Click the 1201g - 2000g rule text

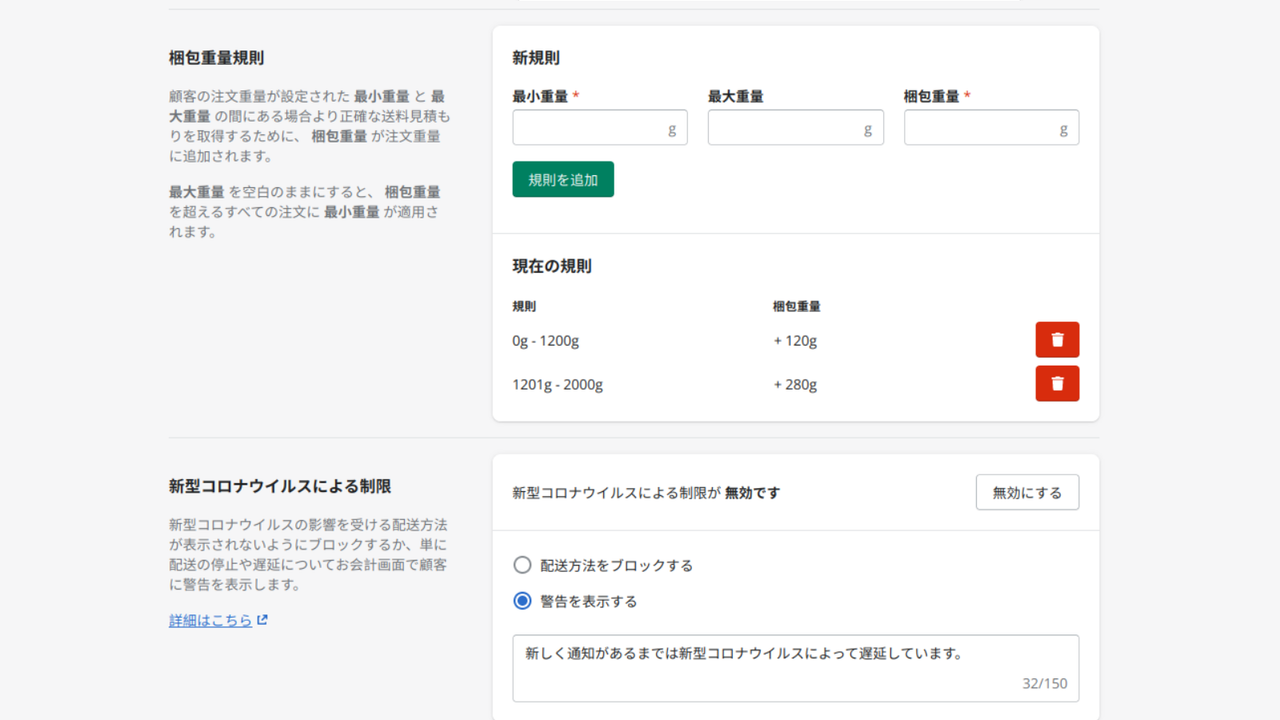pos(558,385)
